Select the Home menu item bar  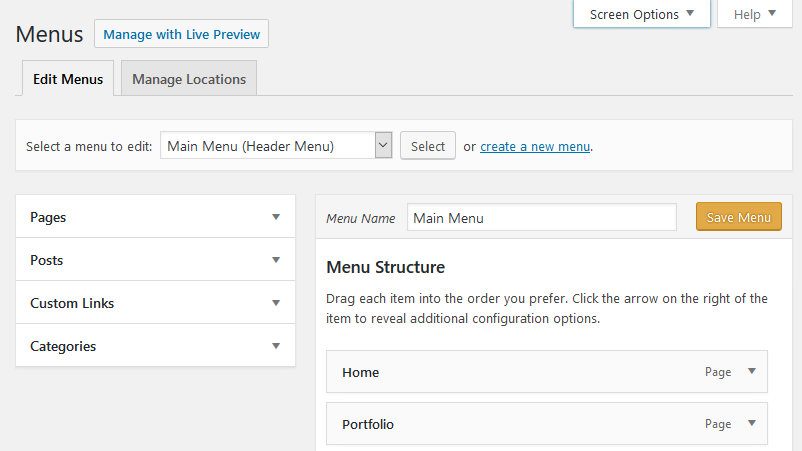click(x=547, y=372)
